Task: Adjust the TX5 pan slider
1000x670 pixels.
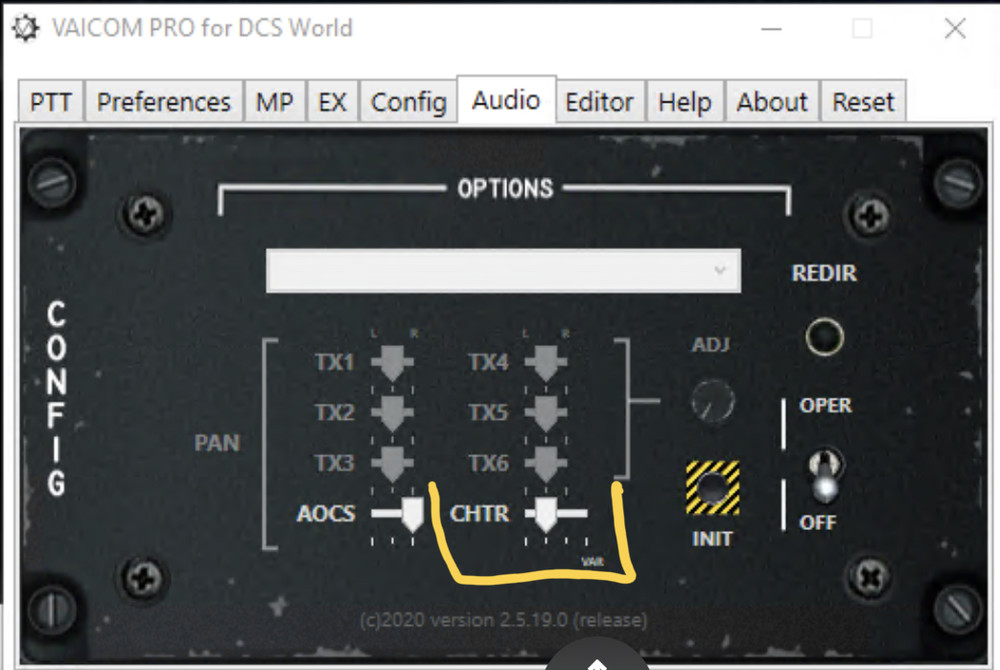Action: coord(546,413)
